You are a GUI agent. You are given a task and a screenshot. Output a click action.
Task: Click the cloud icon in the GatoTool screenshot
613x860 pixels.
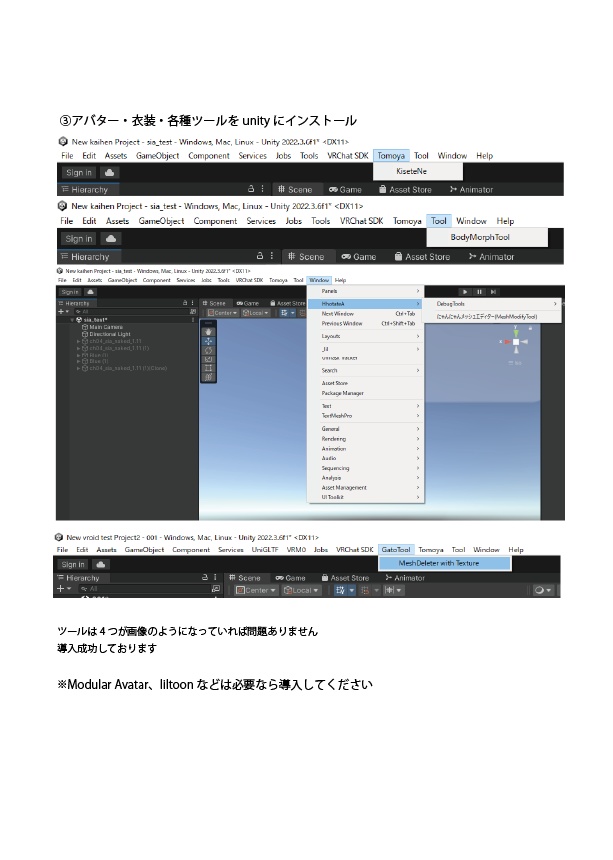tap(101, 564)
